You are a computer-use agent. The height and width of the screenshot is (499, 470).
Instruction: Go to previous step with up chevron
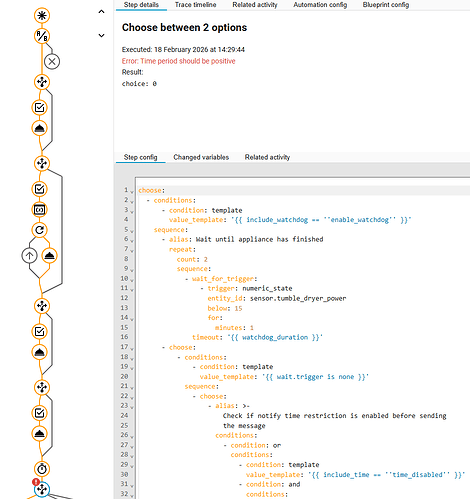[101, 12]
